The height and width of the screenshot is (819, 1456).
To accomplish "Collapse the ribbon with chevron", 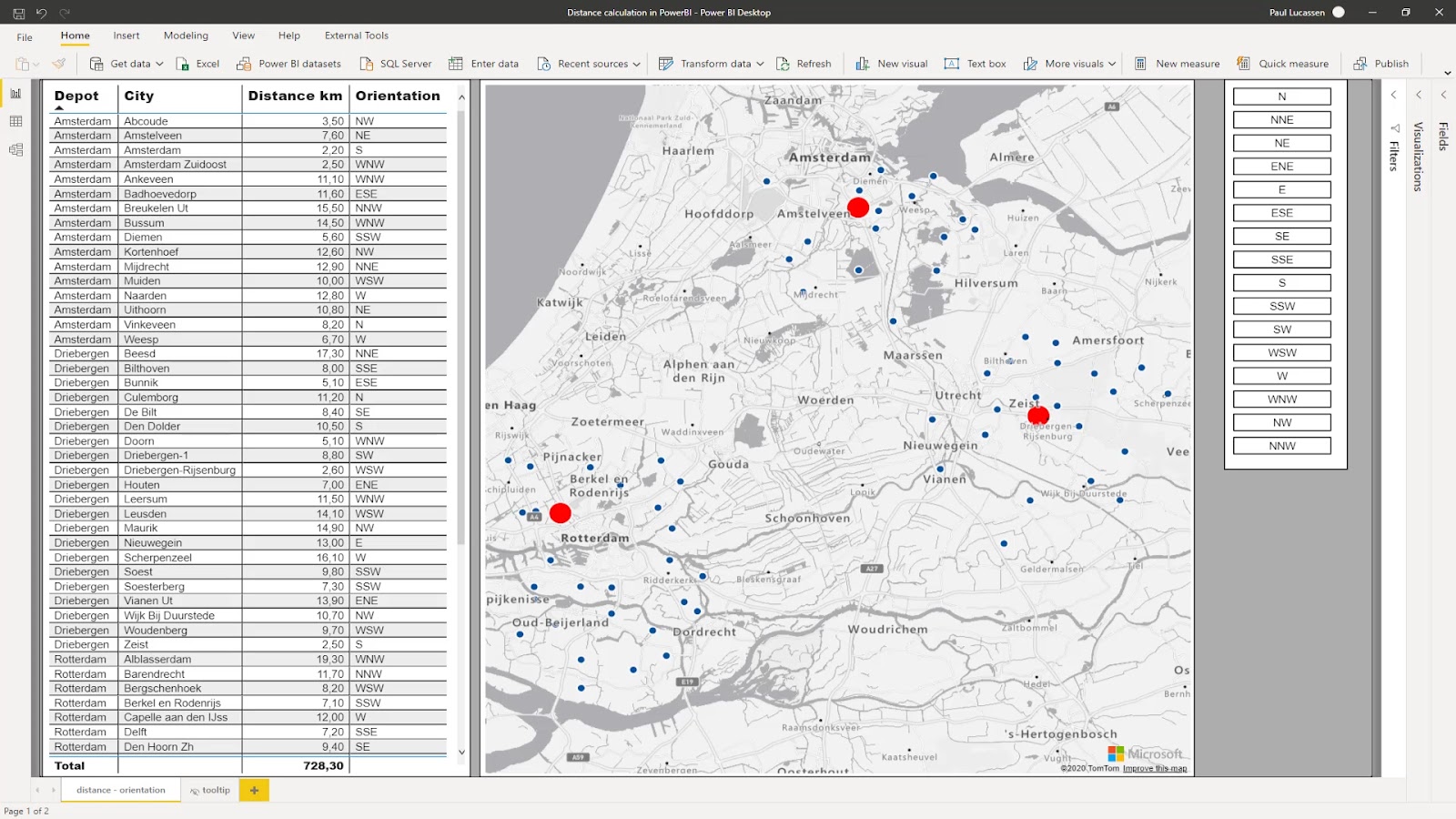I will (1447, 73).
